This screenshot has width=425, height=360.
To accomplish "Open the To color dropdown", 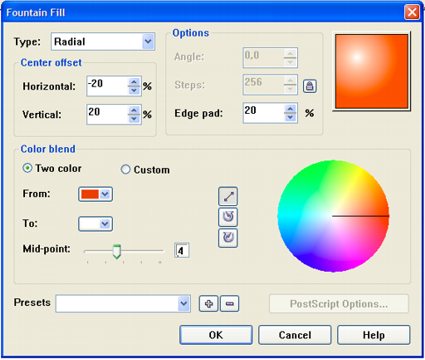I will pos(105,224).
